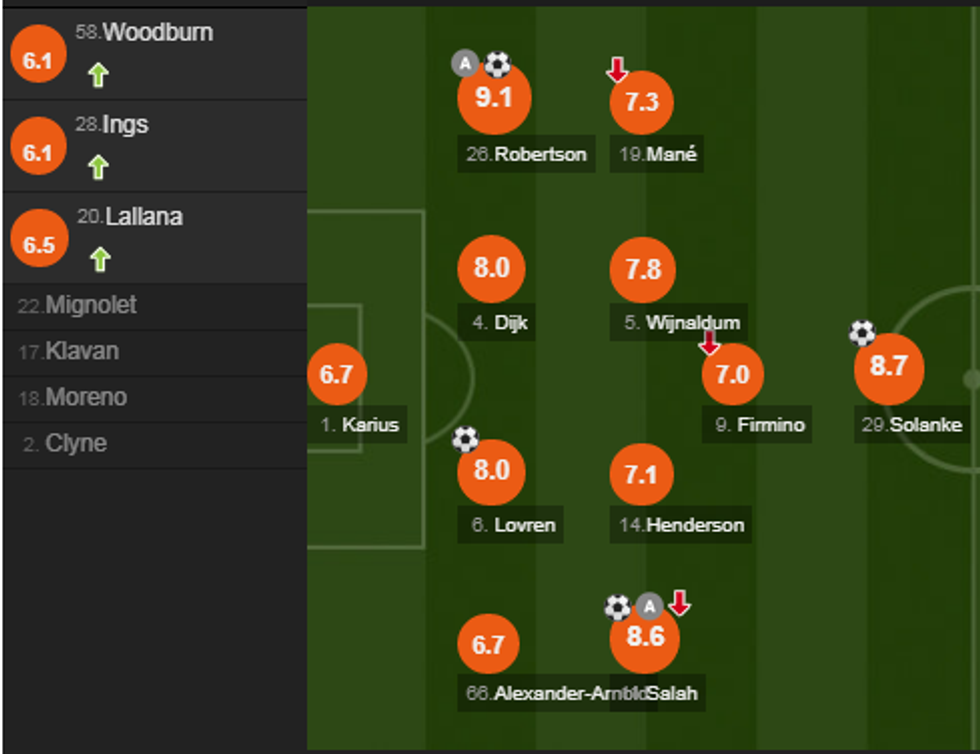Viewport: 980px width, 754px height.
Task: Click the assist badge above Robertson
Action: click(465, 65)
